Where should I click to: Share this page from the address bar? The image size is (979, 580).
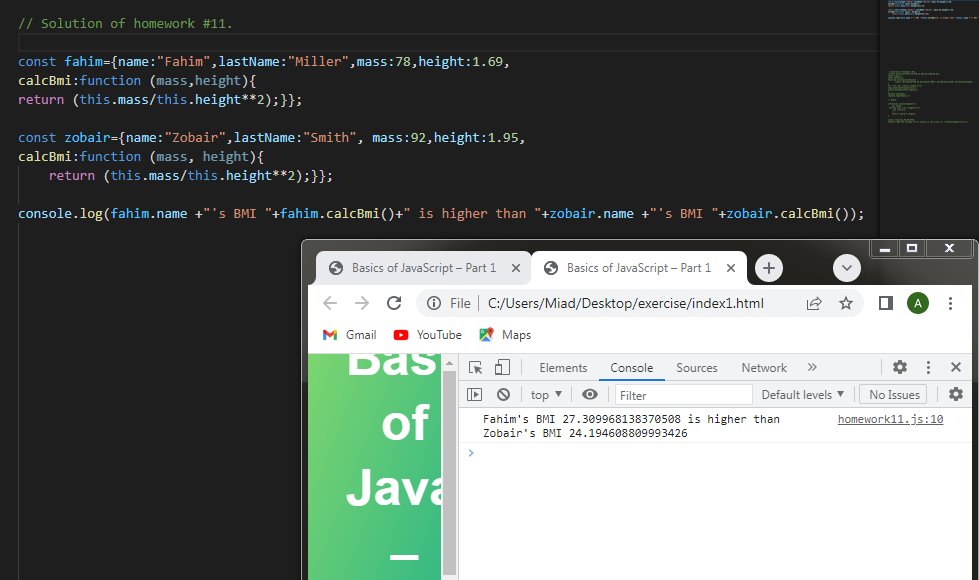(814, 303)
